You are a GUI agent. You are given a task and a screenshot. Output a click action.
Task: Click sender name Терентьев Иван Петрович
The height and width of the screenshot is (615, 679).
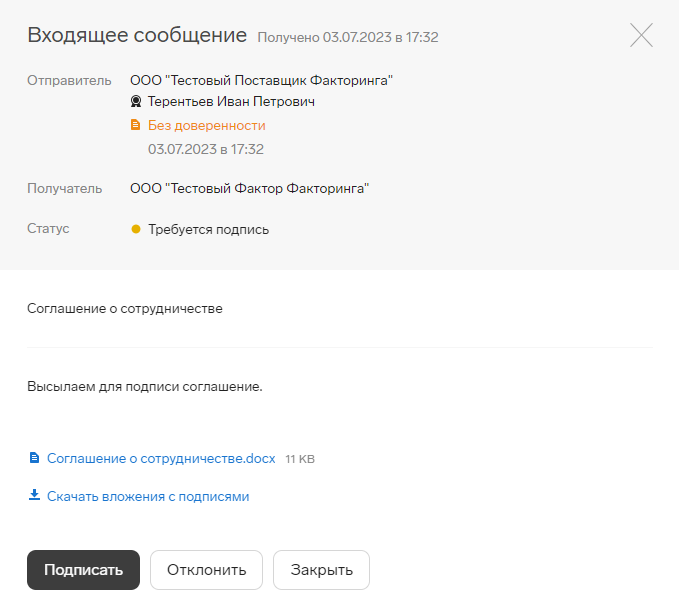pyautogui.click(x=231, y=101)
